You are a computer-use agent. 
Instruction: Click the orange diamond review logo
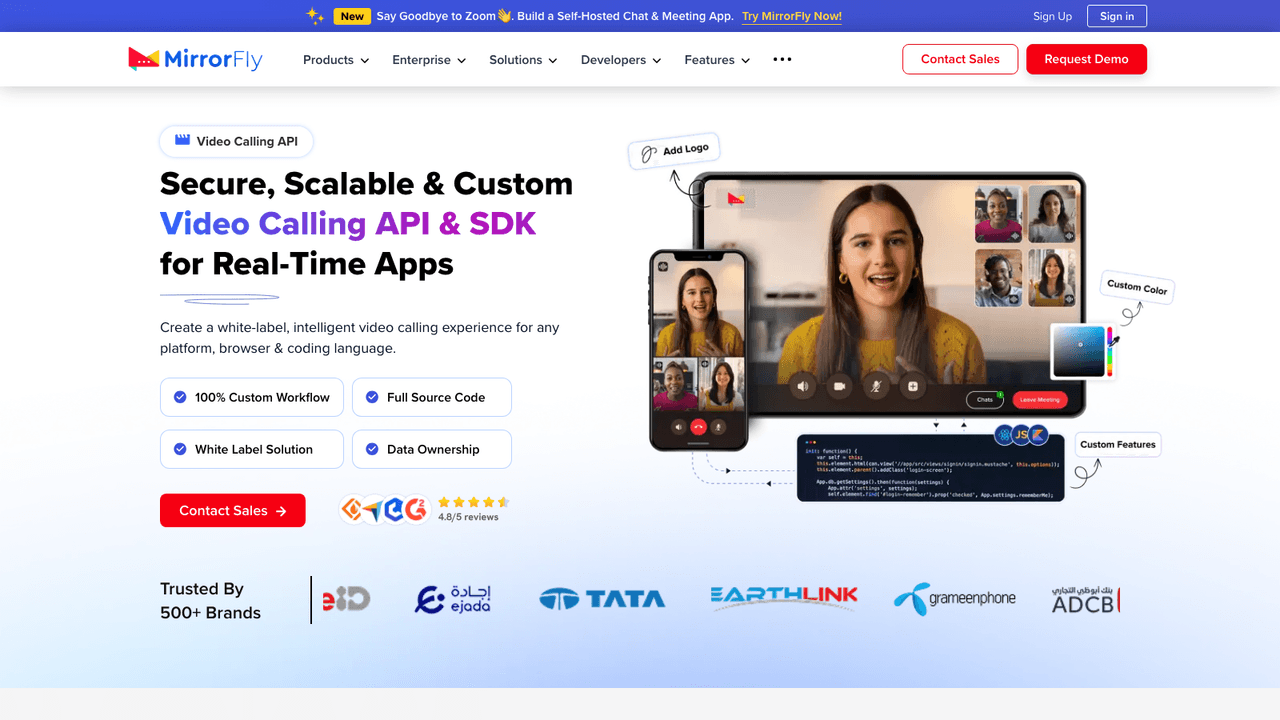click(352, 510)
